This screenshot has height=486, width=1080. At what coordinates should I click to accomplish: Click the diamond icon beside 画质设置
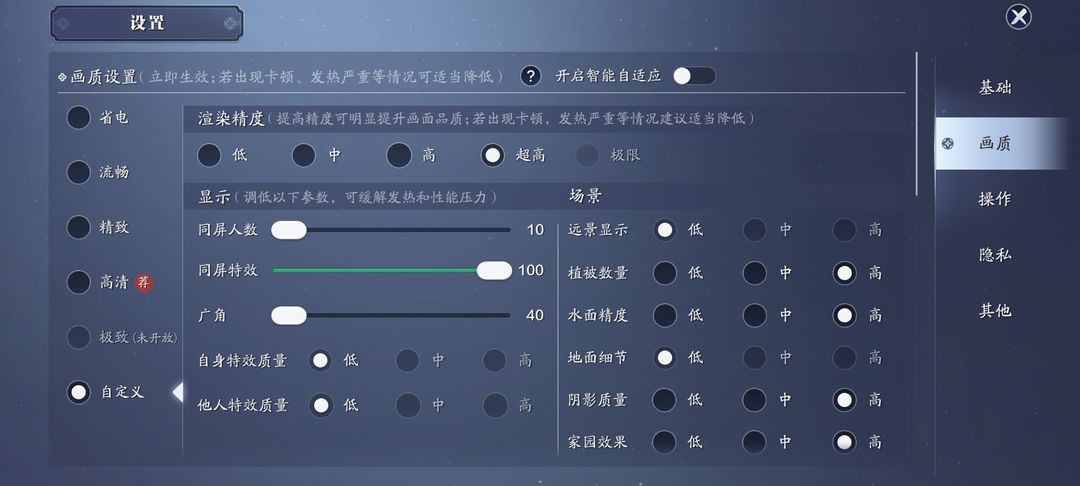pos(63,77)
